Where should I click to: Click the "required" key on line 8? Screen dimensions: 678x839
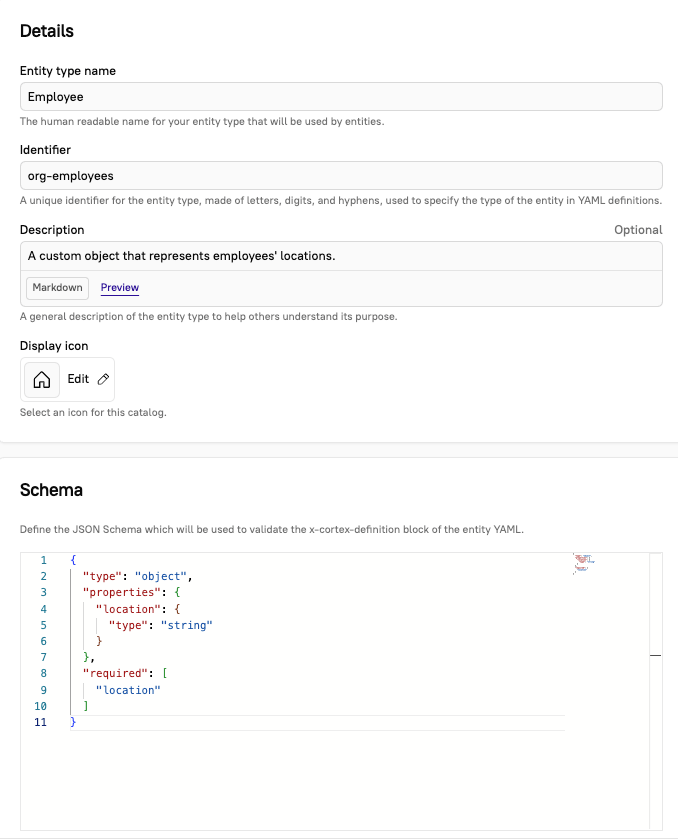coord(115,673)
